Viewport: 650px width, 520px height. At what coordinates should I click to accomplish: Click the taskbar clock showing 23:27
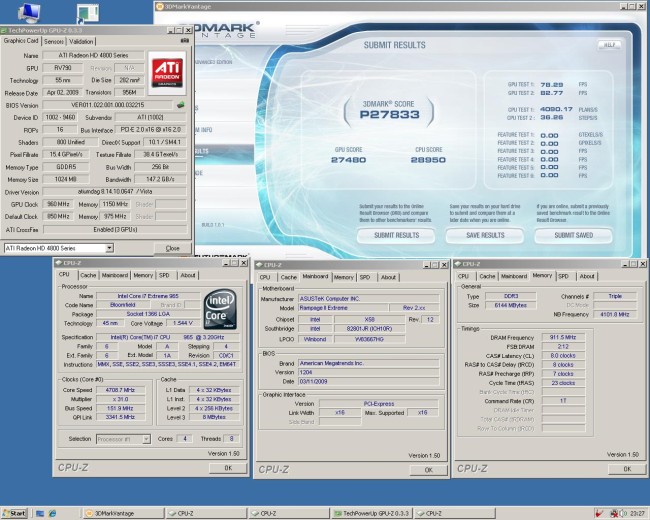pyautogui.click(x=638, y=513)
